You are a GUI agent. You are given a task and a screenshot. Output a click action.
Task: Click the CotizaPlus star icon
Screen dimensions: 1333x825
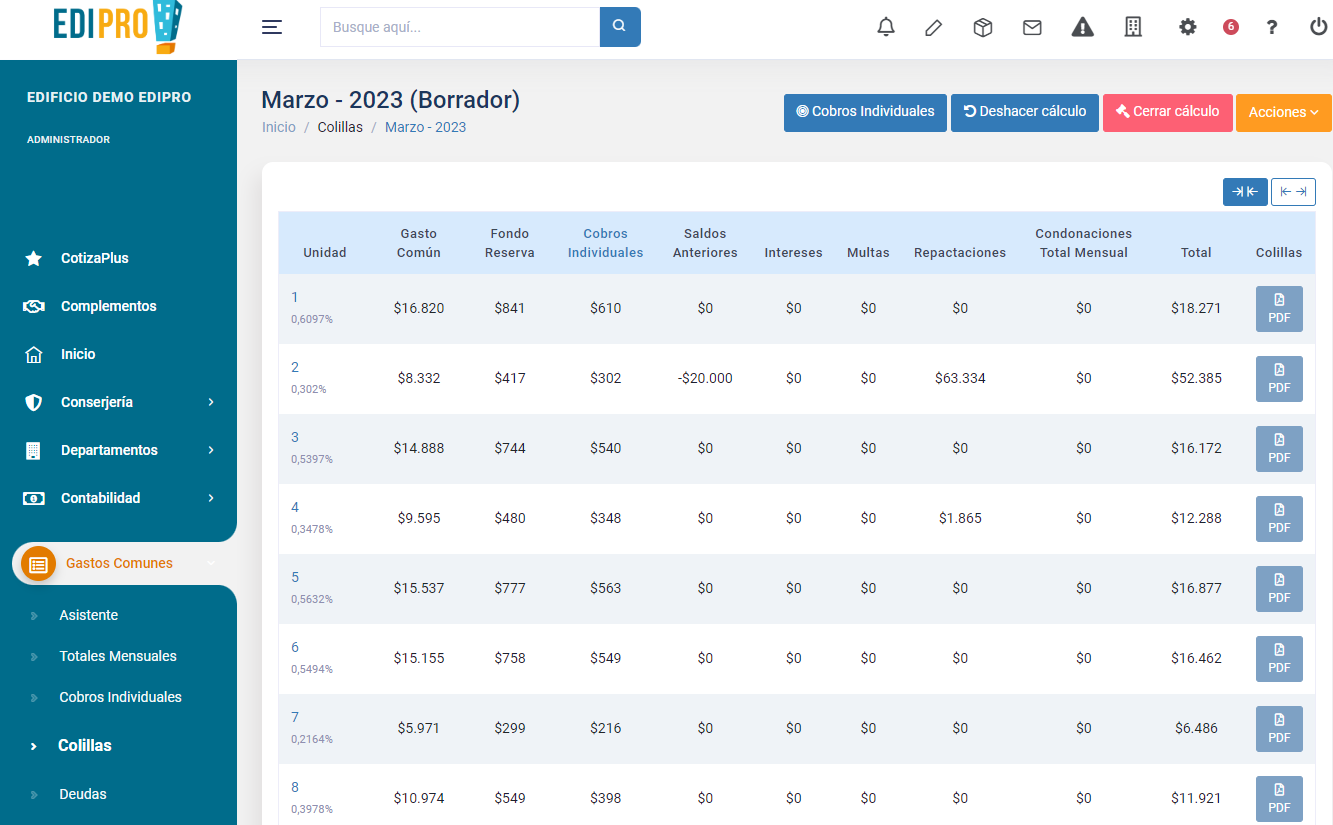34,259
